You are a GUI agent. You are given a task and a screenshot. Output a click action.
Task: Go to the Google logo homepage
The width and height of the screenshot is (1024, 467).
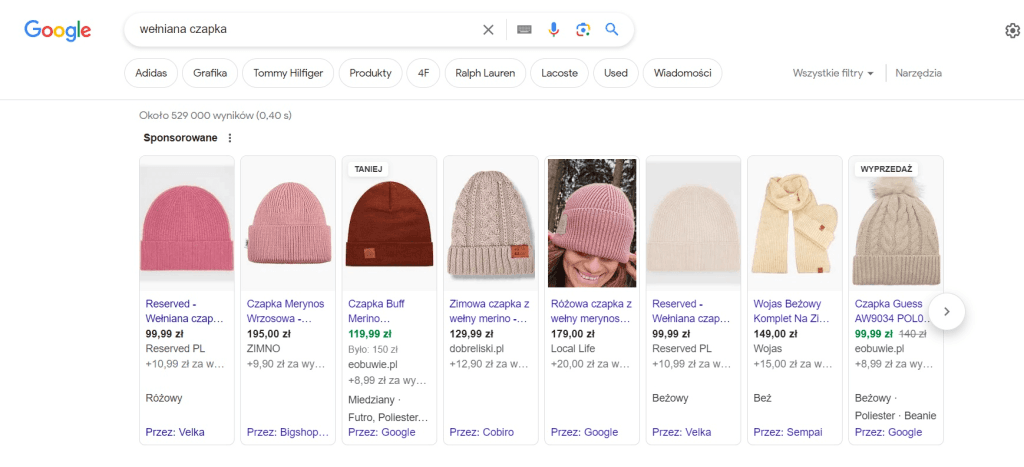click(57, 31)
